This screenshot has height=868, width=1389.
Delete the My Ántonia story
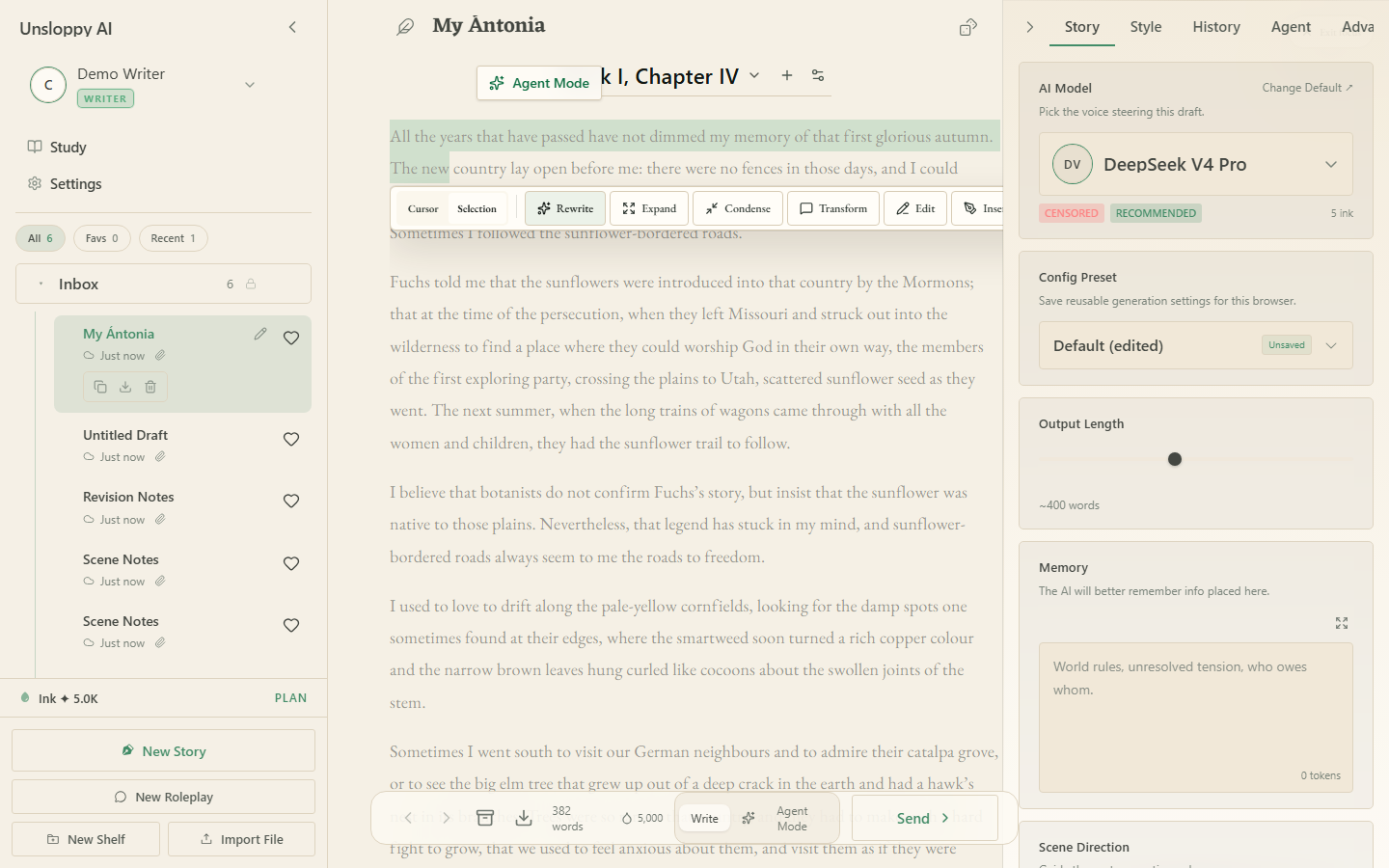click(x=150, y=387)
